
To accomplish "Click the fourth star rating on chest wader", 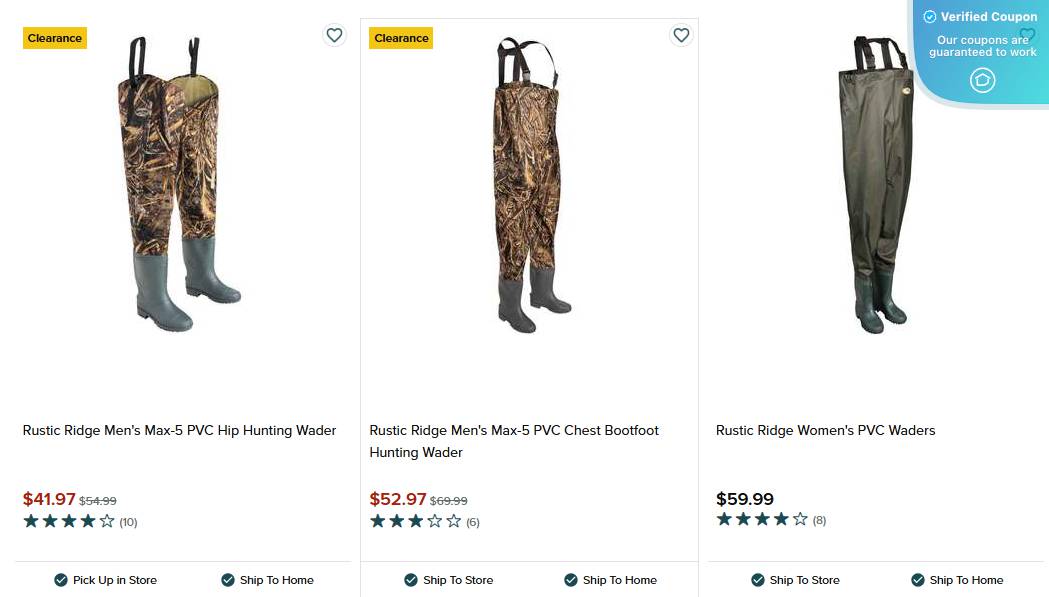I will pos(433,520).
